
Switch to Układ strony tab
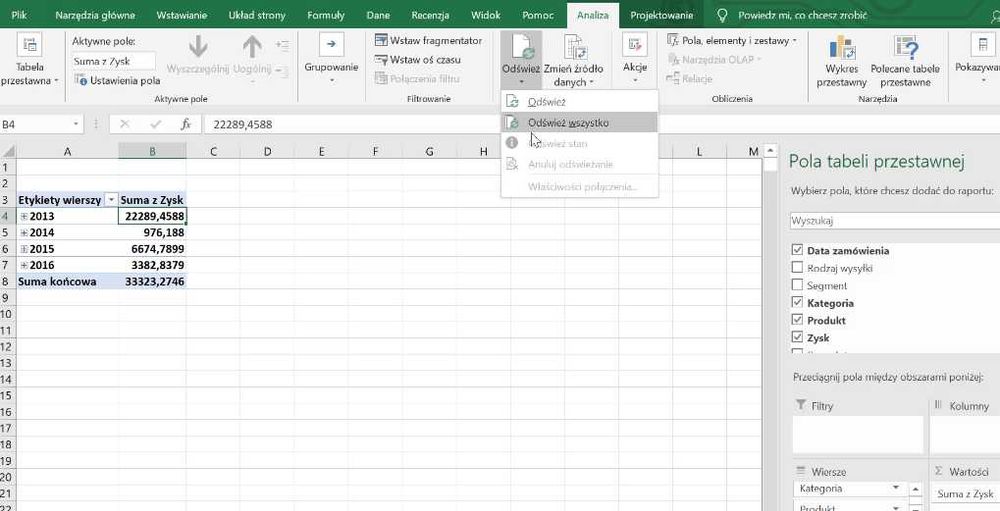[256, 15]
